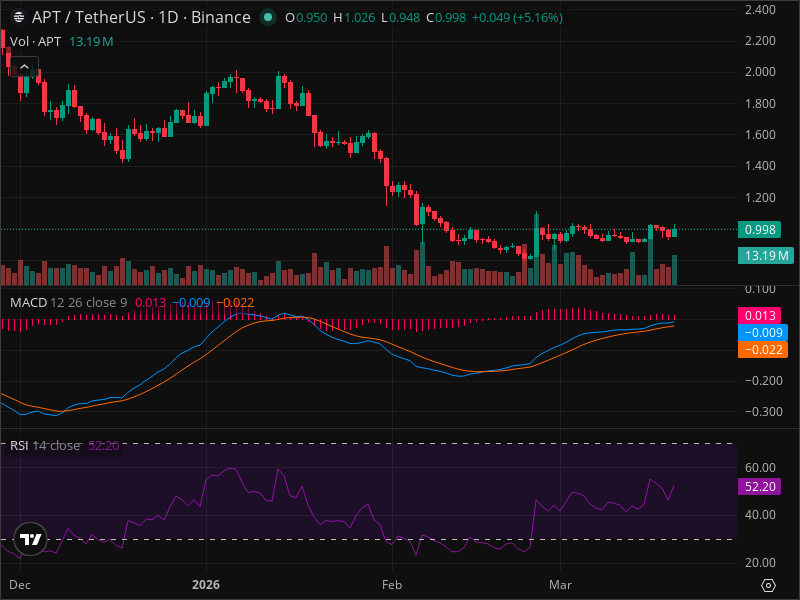The image size is (800, 600).
Task: Click the green market status dot
Action: click(268, 17)
